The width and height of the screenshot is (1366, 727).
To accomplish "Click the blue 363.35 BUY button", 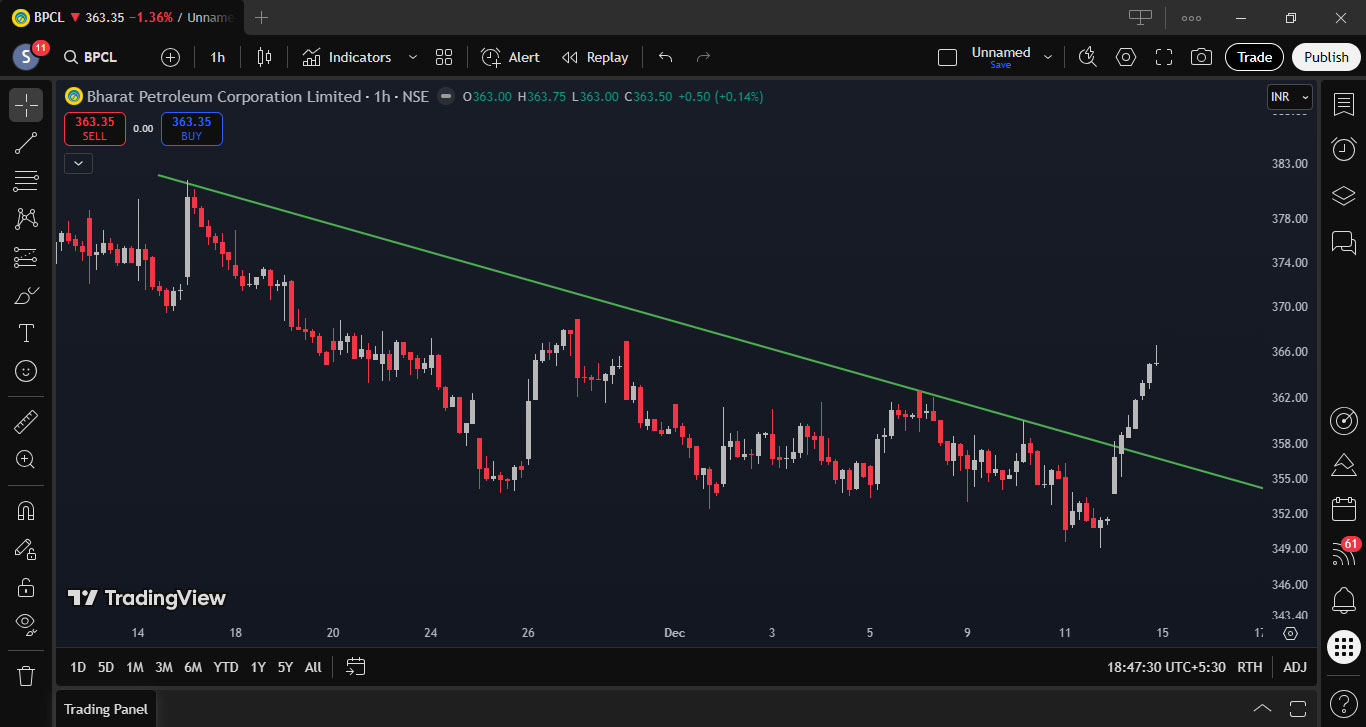I will click(x=191, y=128).
